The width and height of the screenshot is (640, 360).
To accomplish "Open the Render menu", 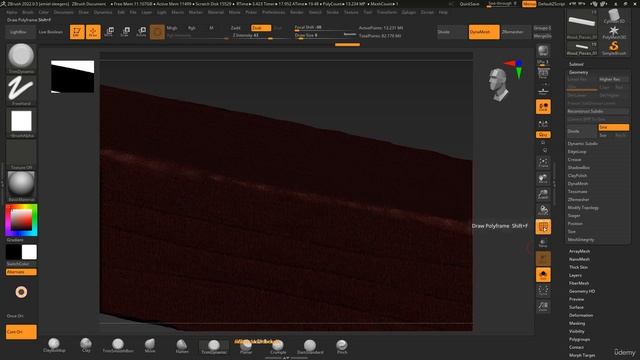I will (297, 12).
